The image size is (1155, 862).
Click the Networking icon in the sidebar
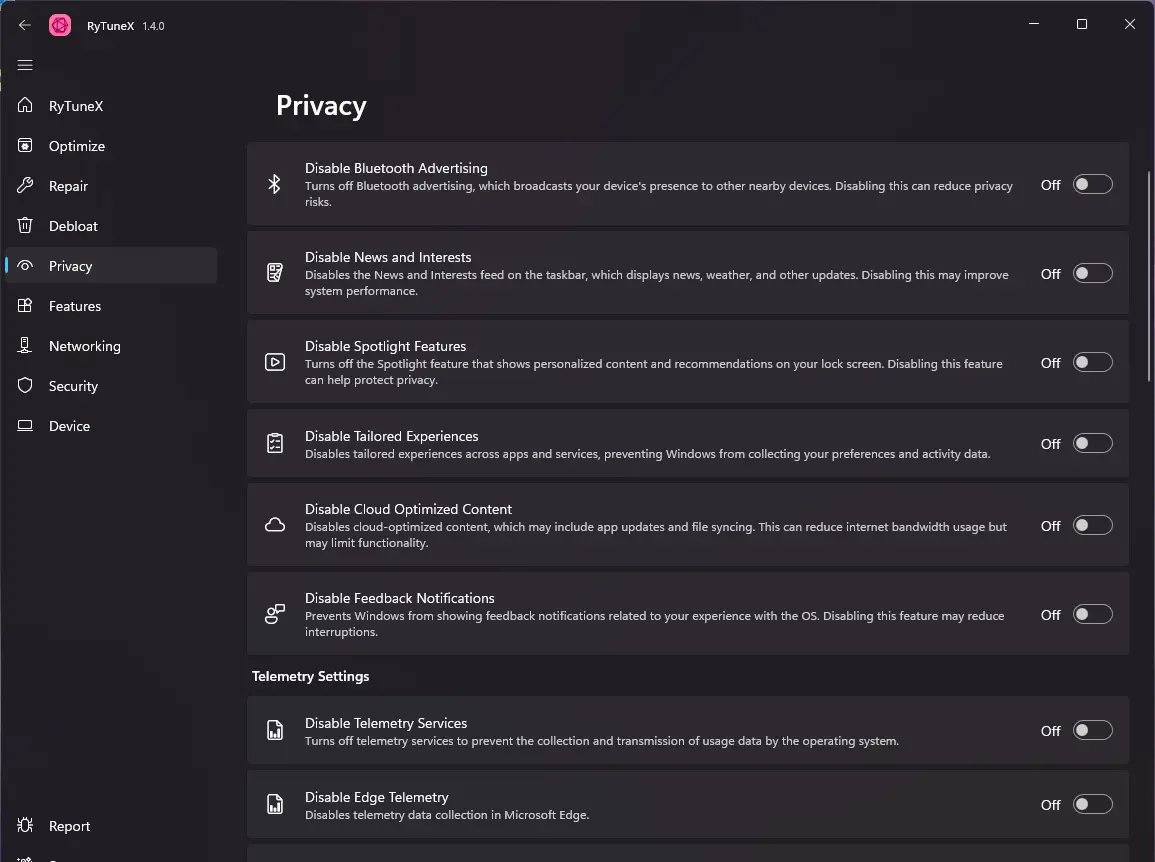tap(25, 345)
